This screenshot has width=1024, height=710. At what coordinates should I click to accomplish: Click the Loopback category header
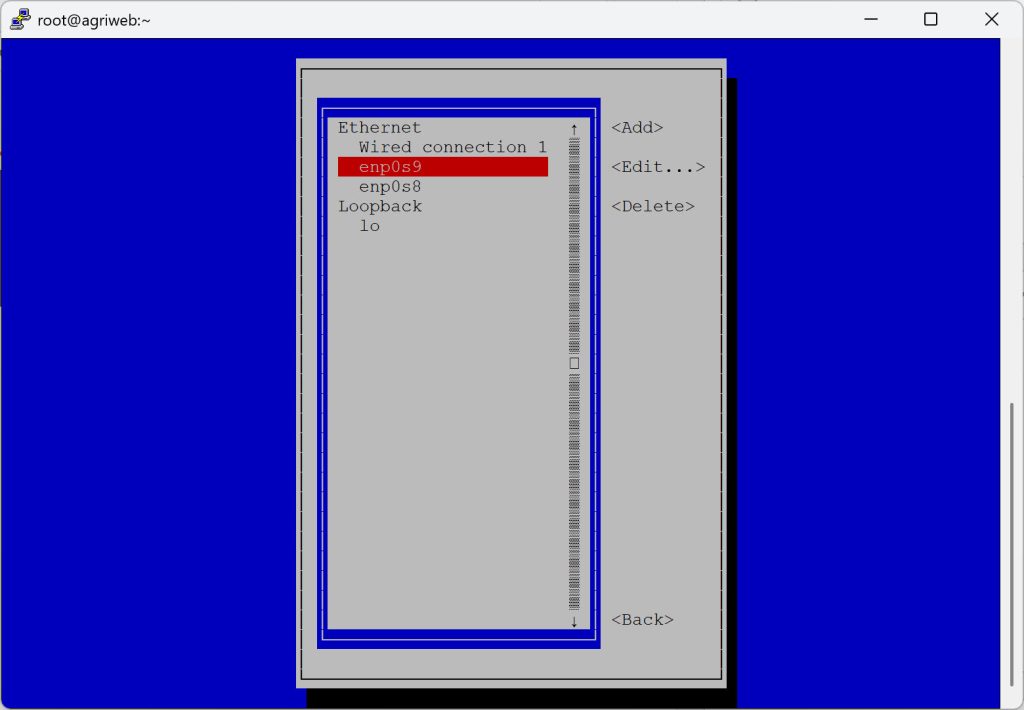tap(380, 206)
